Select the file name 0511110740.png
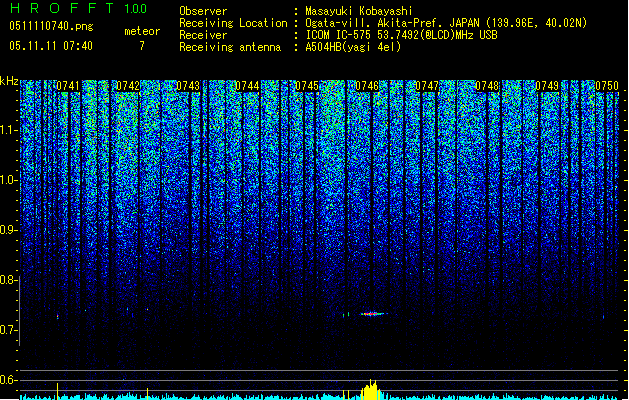The height and width of the screenshot is (400, 629). pos(51,26)
